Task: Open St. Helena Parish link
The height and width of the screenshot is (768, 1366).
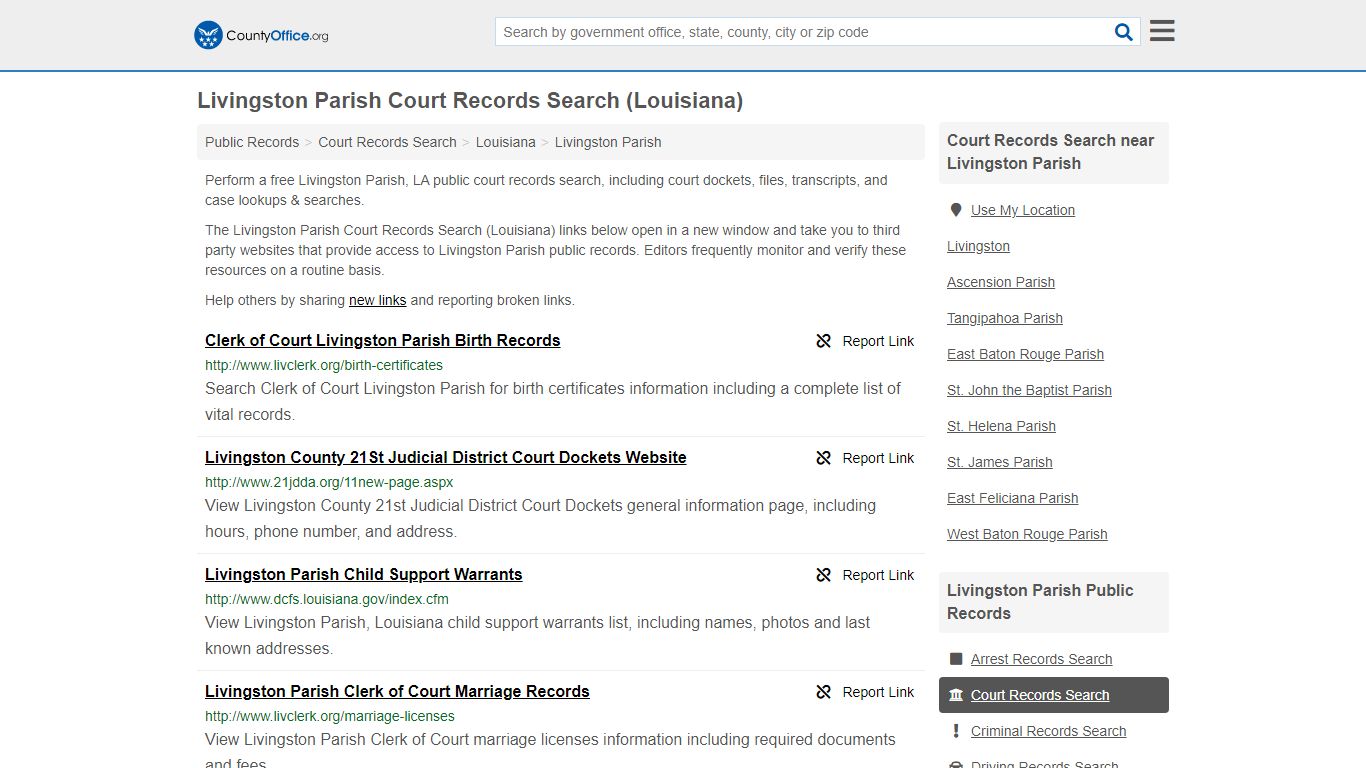Action: [x=1001, y=426]
